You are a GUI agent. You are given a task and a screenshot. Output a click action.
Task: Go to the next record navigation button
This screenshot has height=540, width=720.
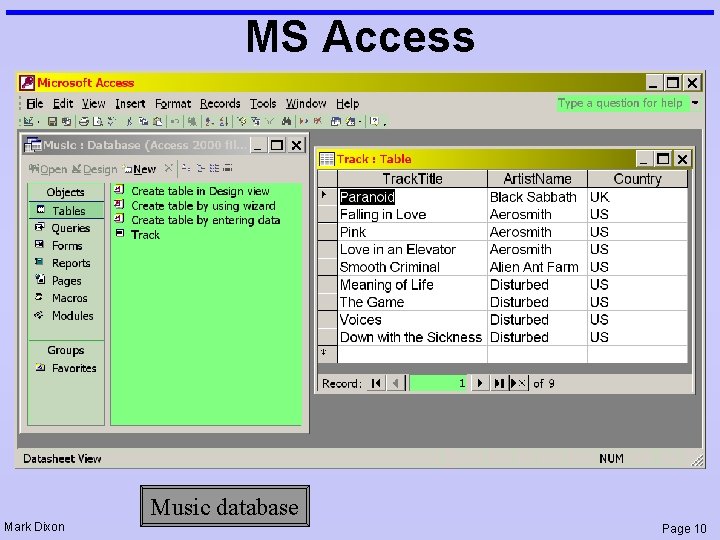480,383
